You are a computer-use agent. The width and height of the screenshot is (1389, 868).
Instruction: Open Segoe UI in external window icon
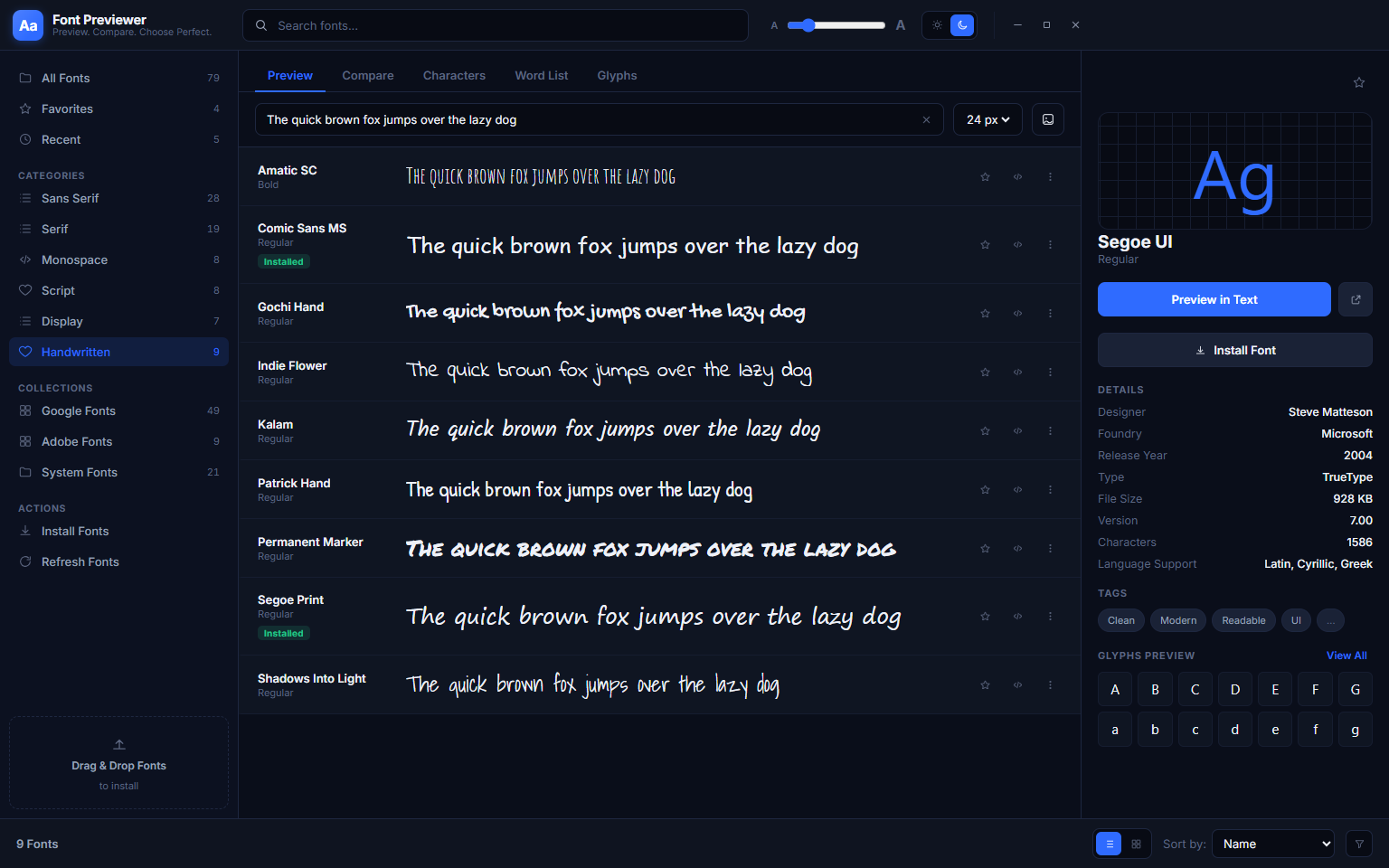coord(1356,299)
